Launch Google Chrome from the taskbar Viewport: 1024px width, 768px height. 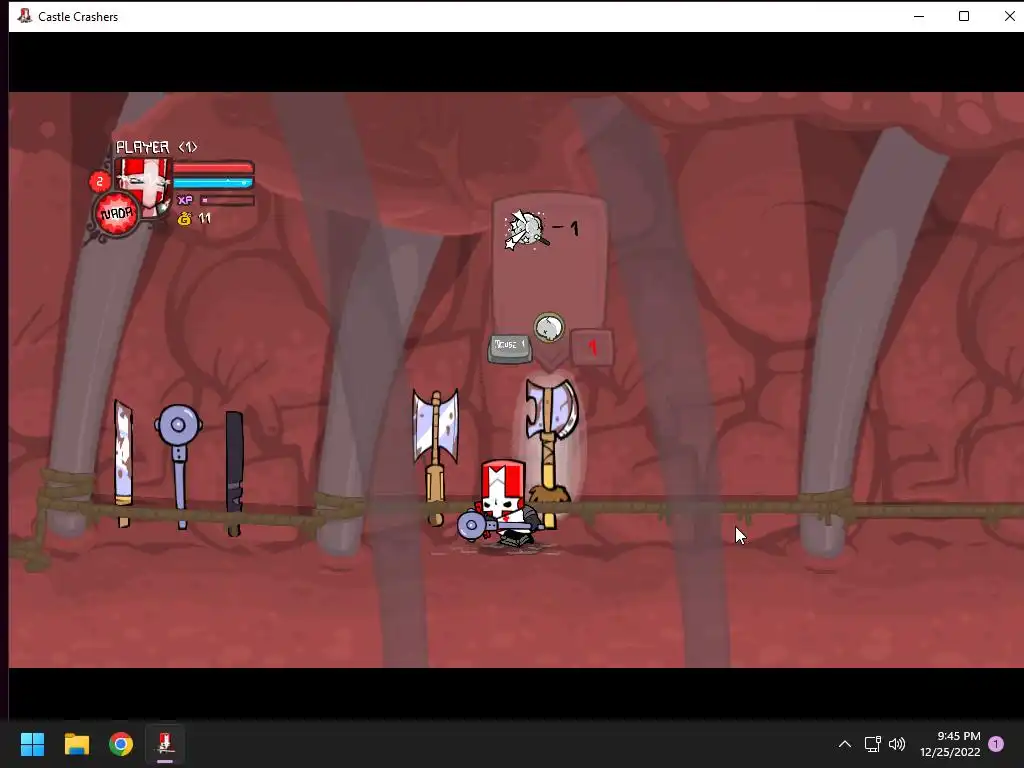(x=121, y=744)
